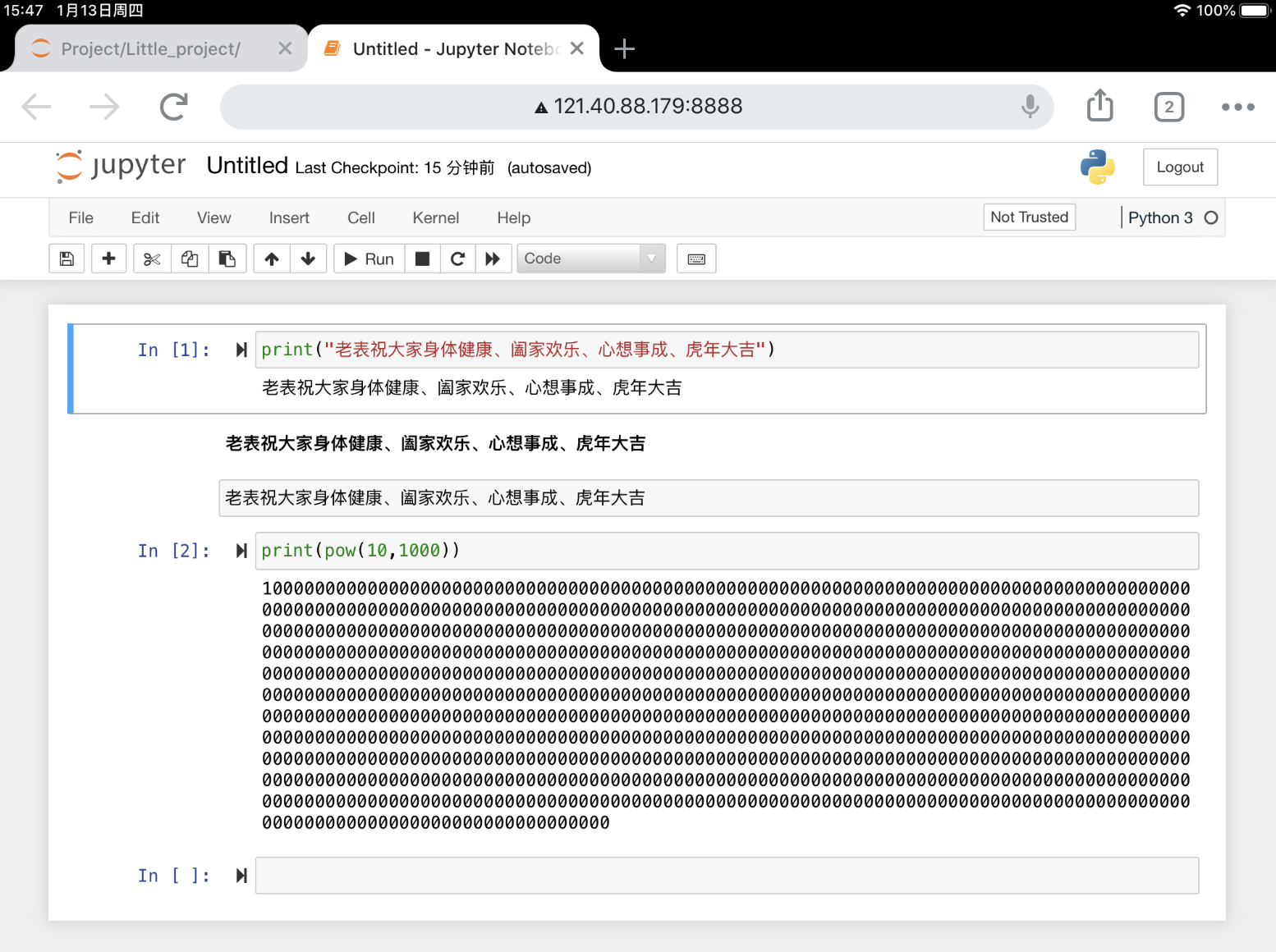
Task: Click the In [1]: prompt label
Action: pyautogui.click(x=174, y=350)
